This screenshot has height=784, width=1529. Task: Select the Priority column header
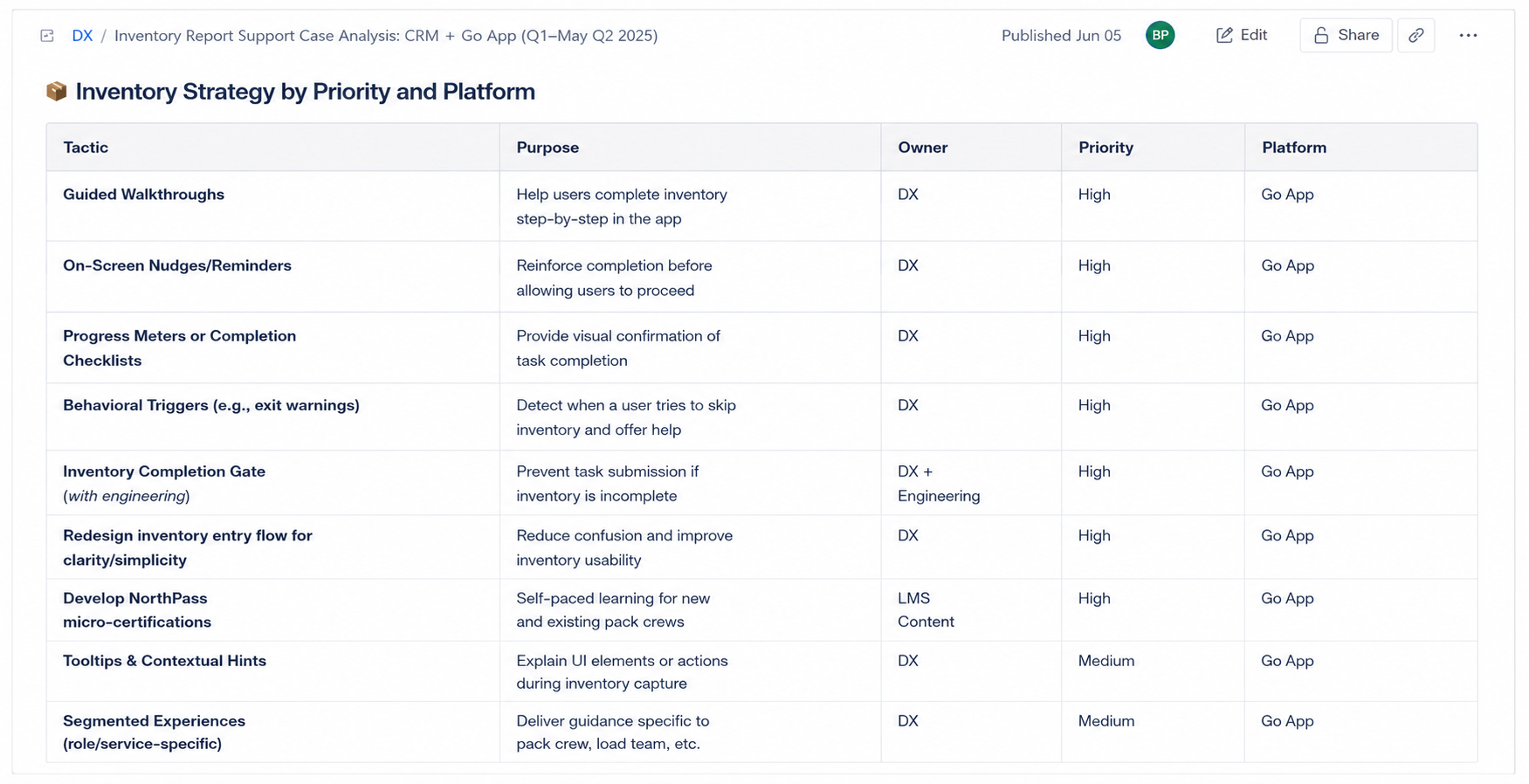pyautogui.click(x=1153, y=148)
